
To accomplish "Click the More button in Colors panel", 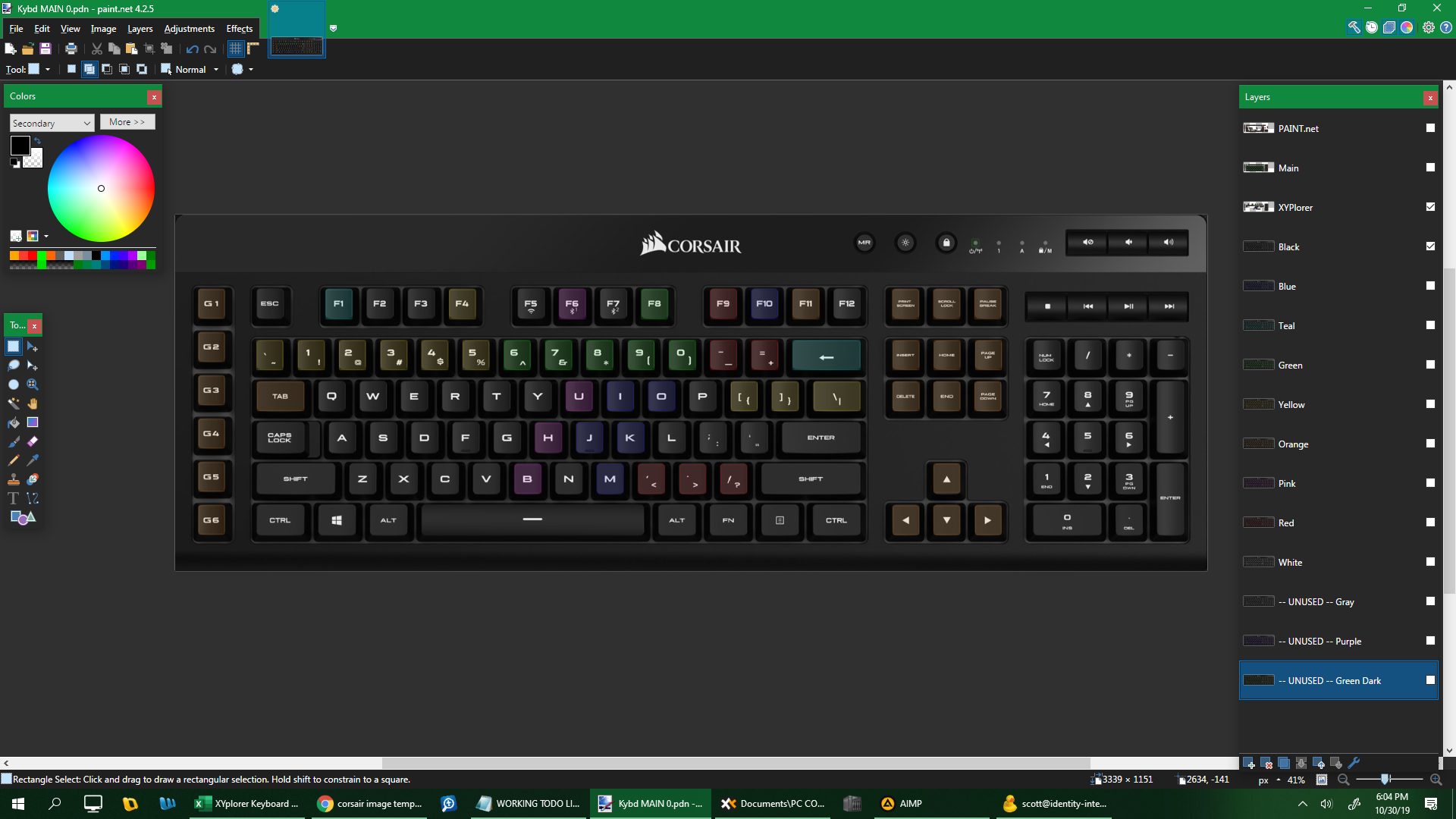I will pos(127,121).
